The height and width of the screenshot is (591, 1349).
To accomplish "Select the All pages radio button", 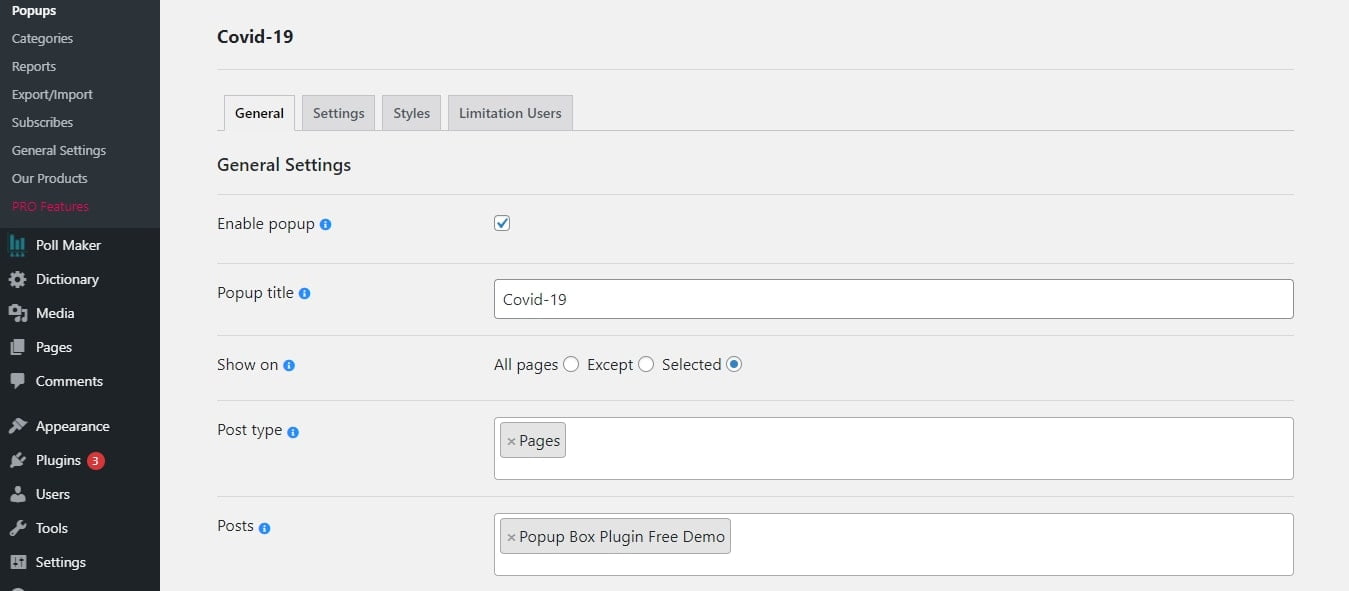I will pyautogui.click(x=571, y=365).
